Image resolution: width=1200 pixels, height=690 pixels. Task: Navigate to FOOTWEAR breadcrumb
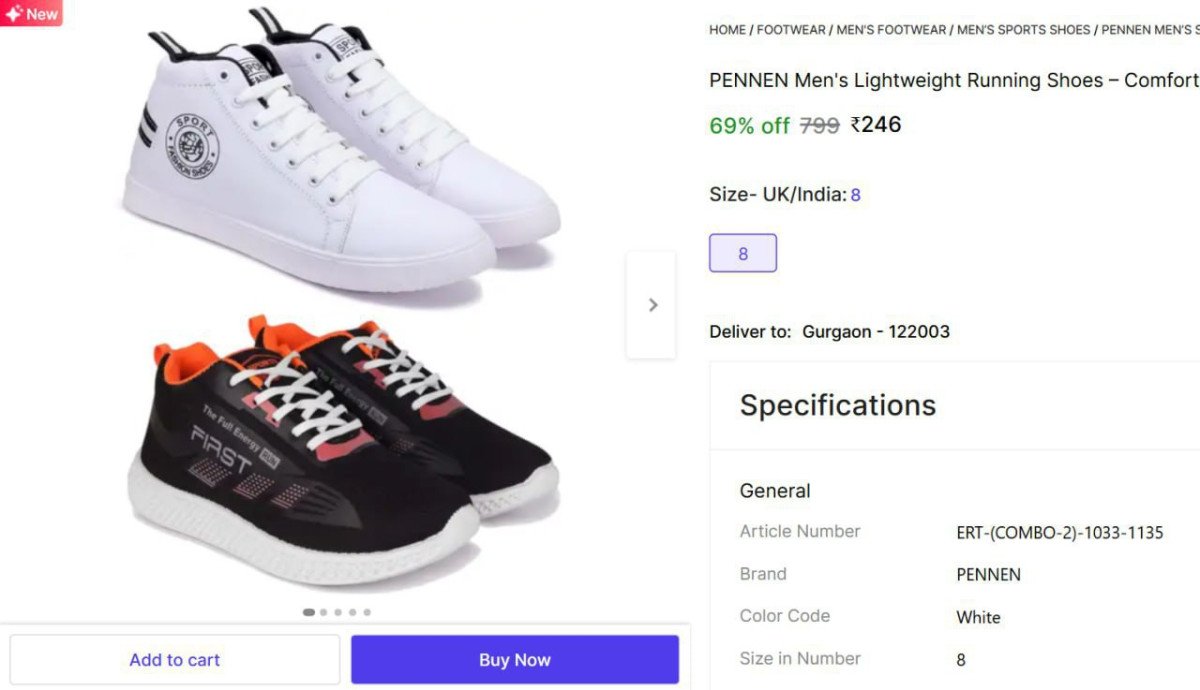[x=791, y=30]
